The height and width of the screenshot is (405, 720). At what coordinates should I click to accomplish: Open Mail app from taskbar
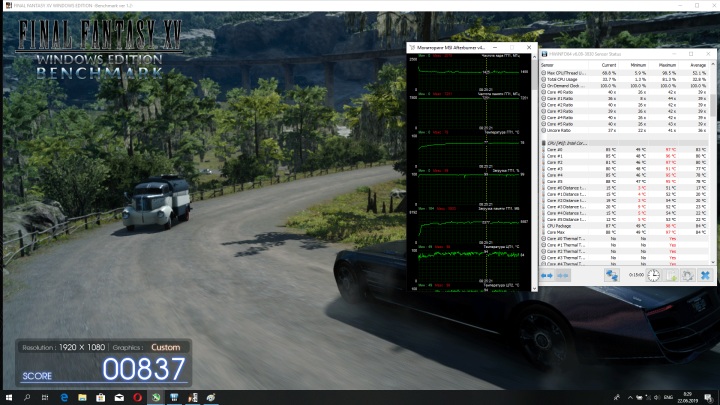point(119,398)
